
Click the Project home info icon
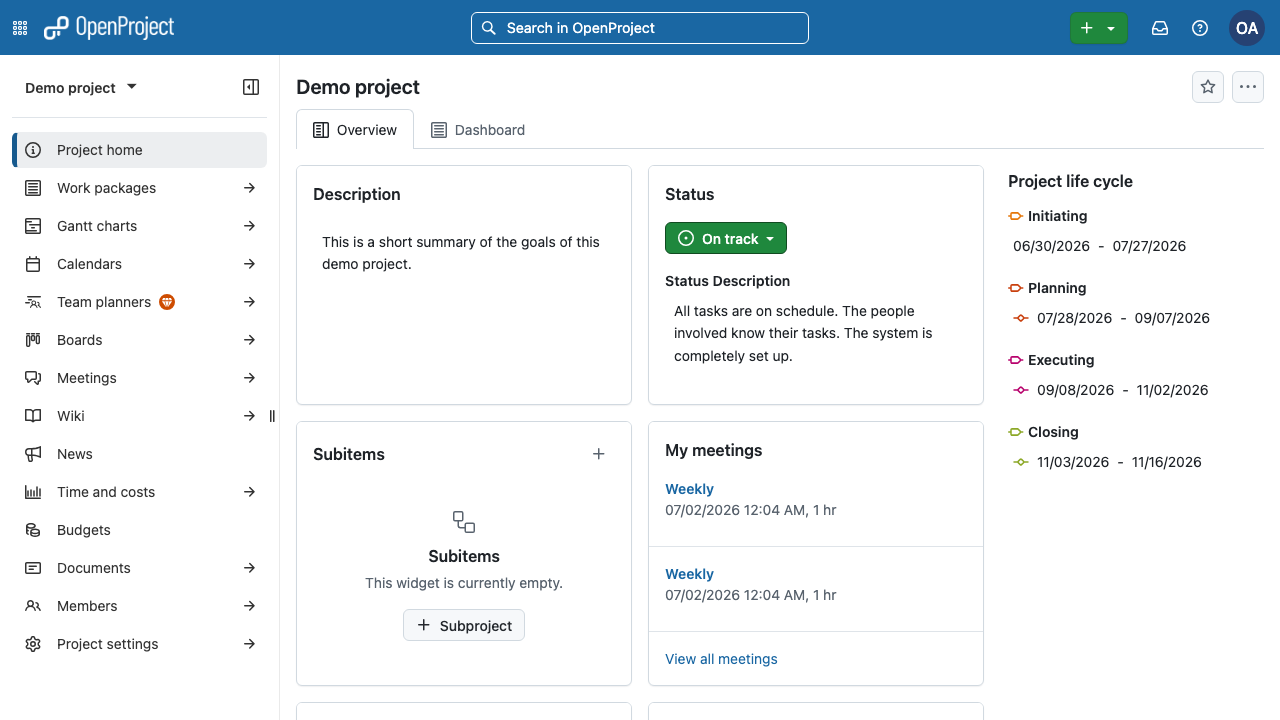click(33, 150)
